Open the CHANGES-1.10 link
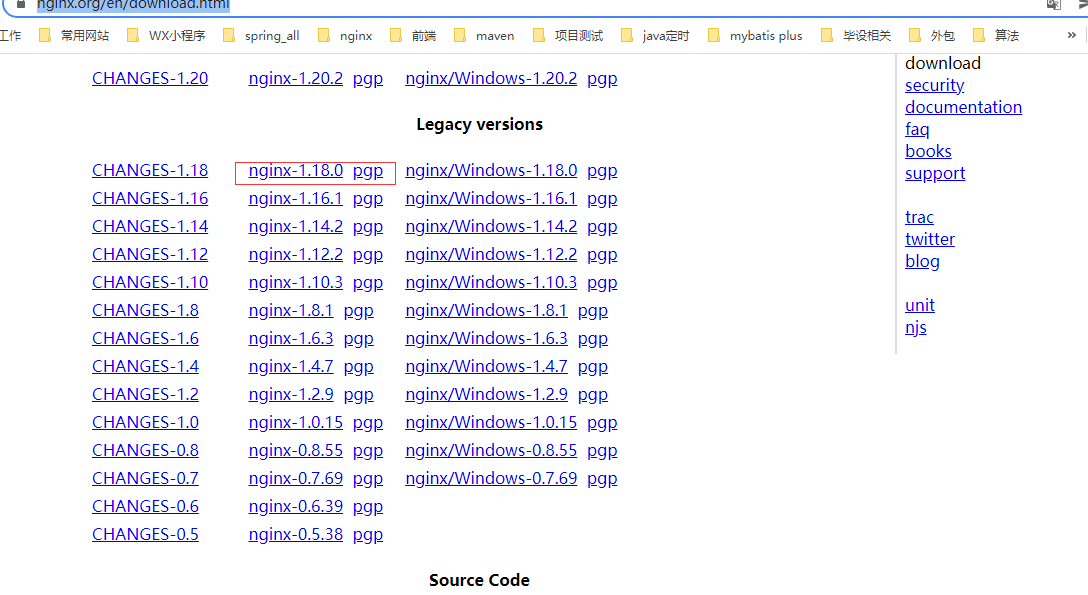 point(150,282)
